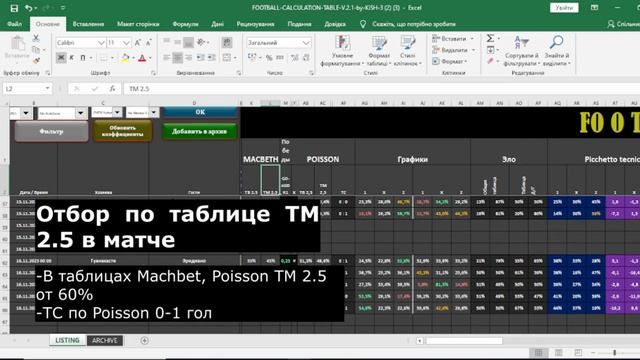
Task: Click the Save icon in title bar
Action: pos(14,8)
